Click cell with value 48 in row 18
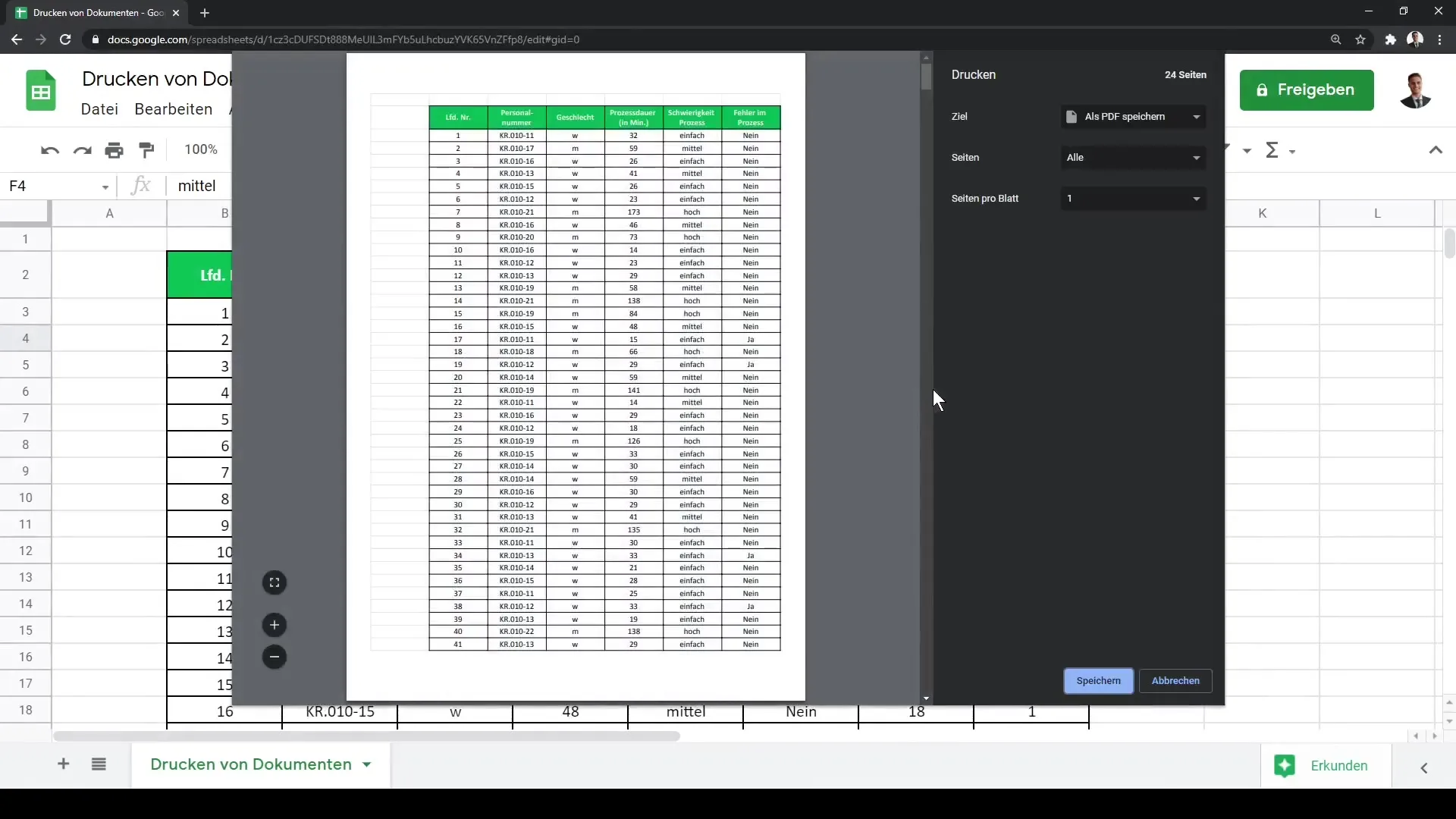This screenshot has width=1456, height=819. [x=570, y=712]
